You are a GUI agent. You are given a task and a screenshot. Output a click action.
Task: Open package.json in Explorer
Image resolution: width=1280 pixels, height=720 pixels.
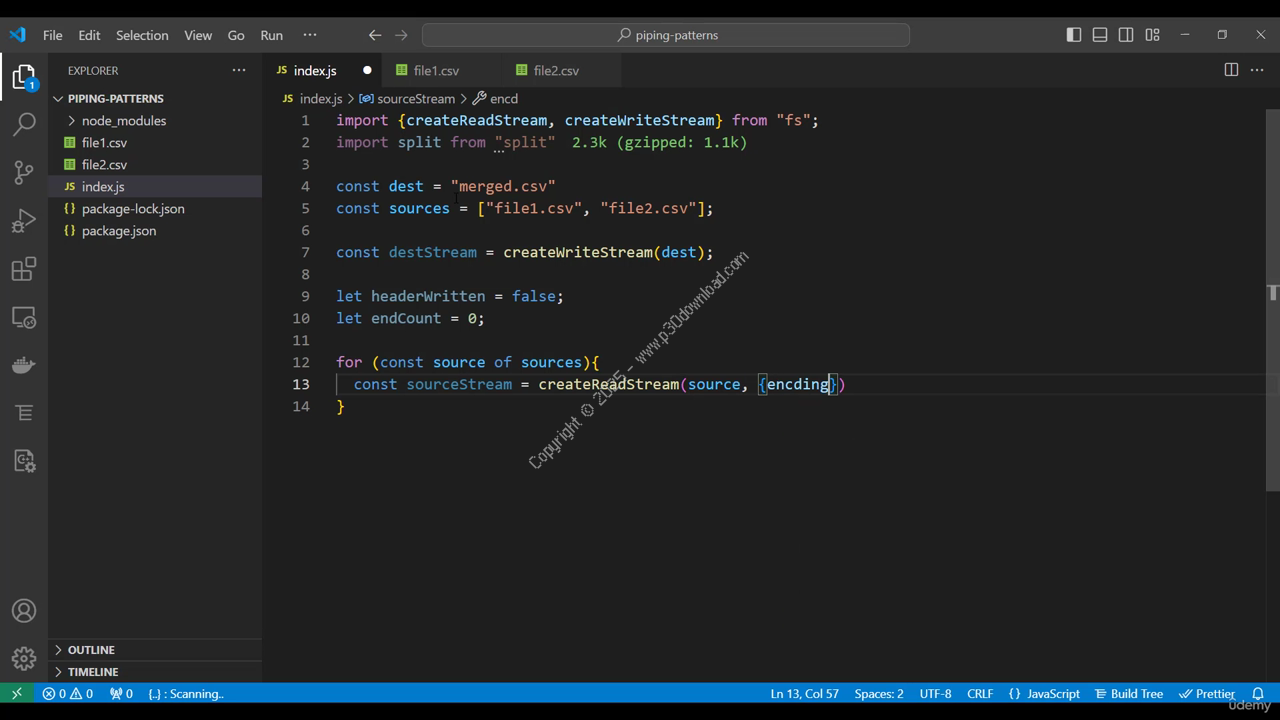click(x=155, y=230)
